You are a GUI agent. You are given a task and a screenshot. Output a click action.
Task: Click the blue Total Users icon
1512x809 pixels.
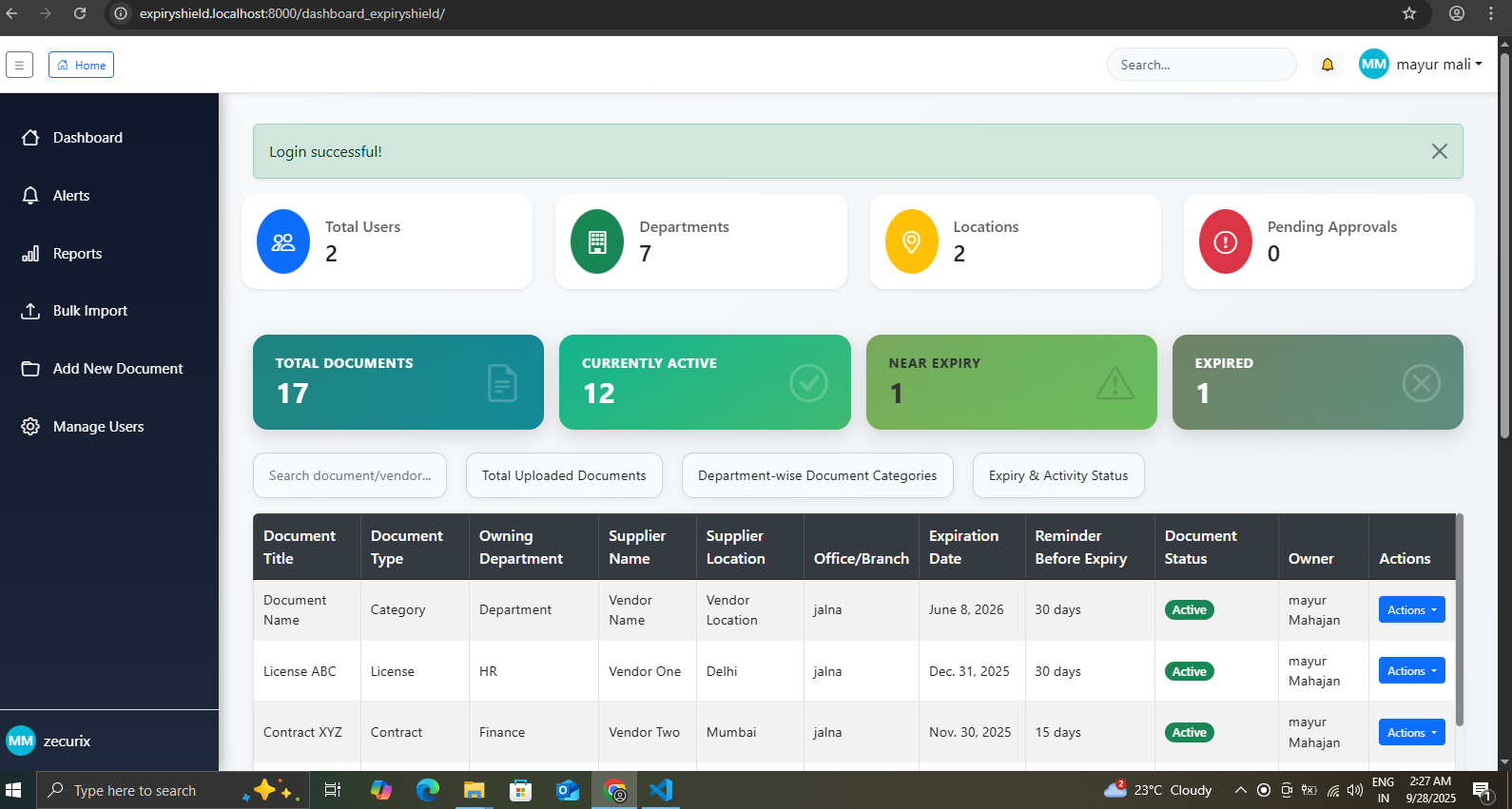[283, 241]
